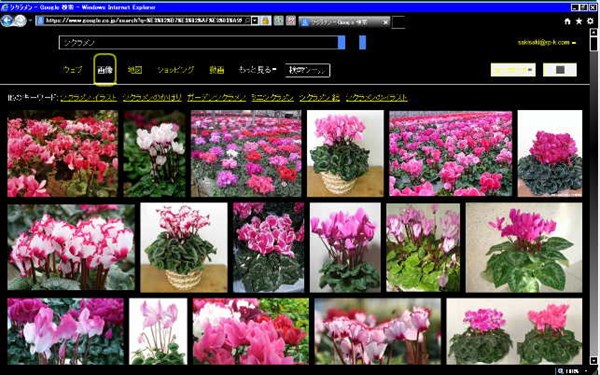Open the yellow SafeSearch dropdown
The width and height of the screenshot is (600, 375).
(513, 70)
